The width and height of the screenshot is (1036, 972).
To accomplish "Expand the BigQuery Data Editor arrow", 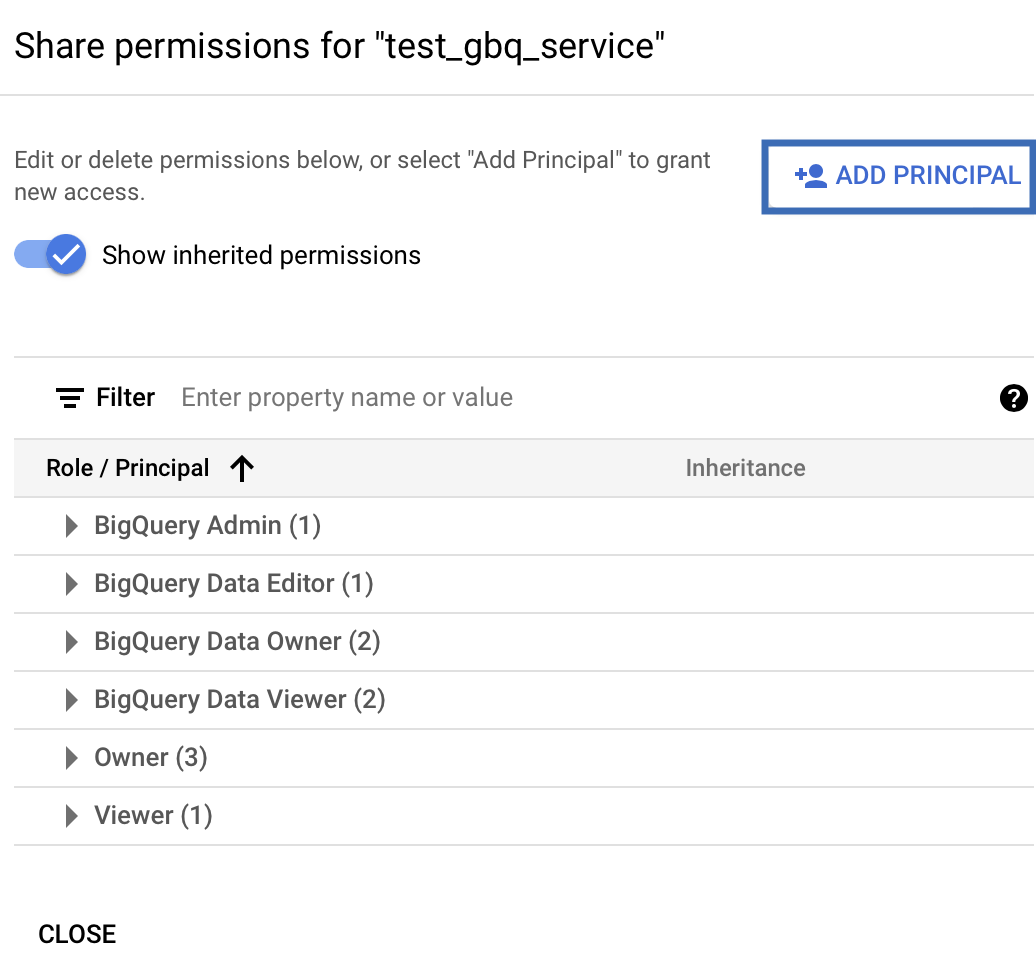I will (x=71, y=584).
